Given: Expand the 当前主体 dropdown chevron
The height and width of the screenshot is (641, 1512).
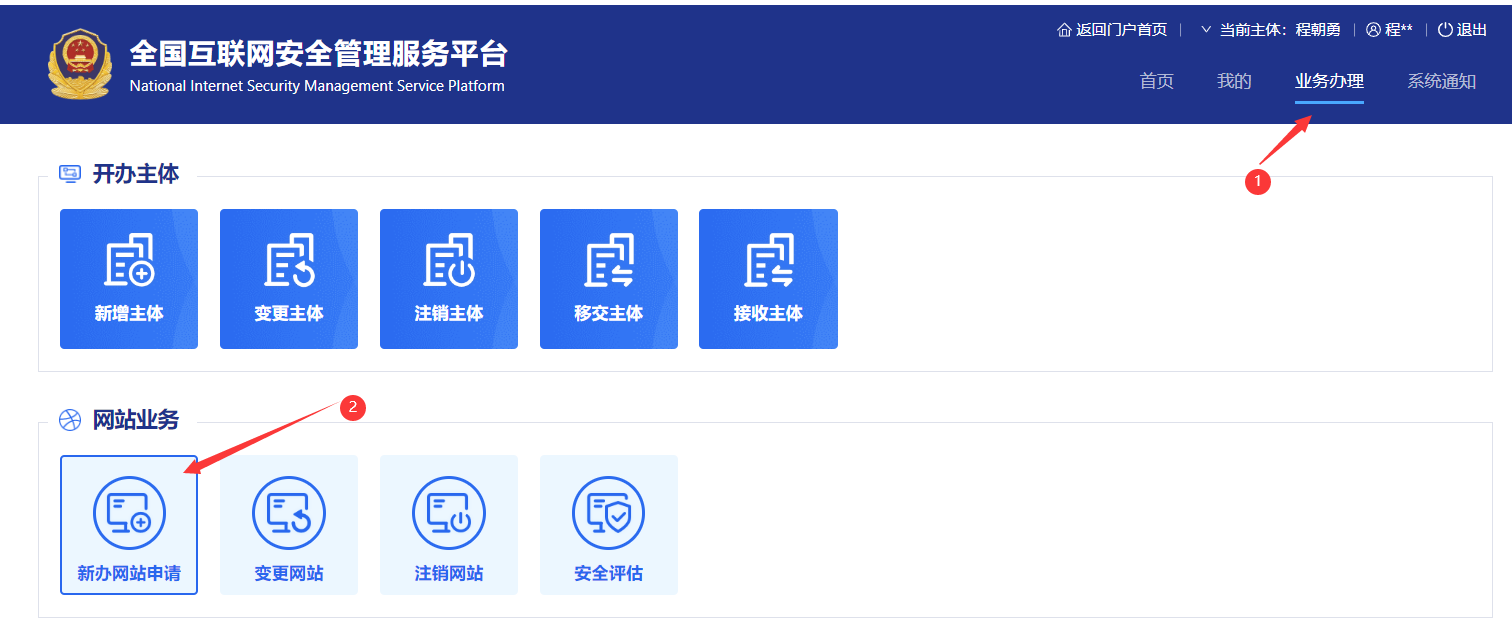Looking at the screenshot, I should [x=1205, y=29].
